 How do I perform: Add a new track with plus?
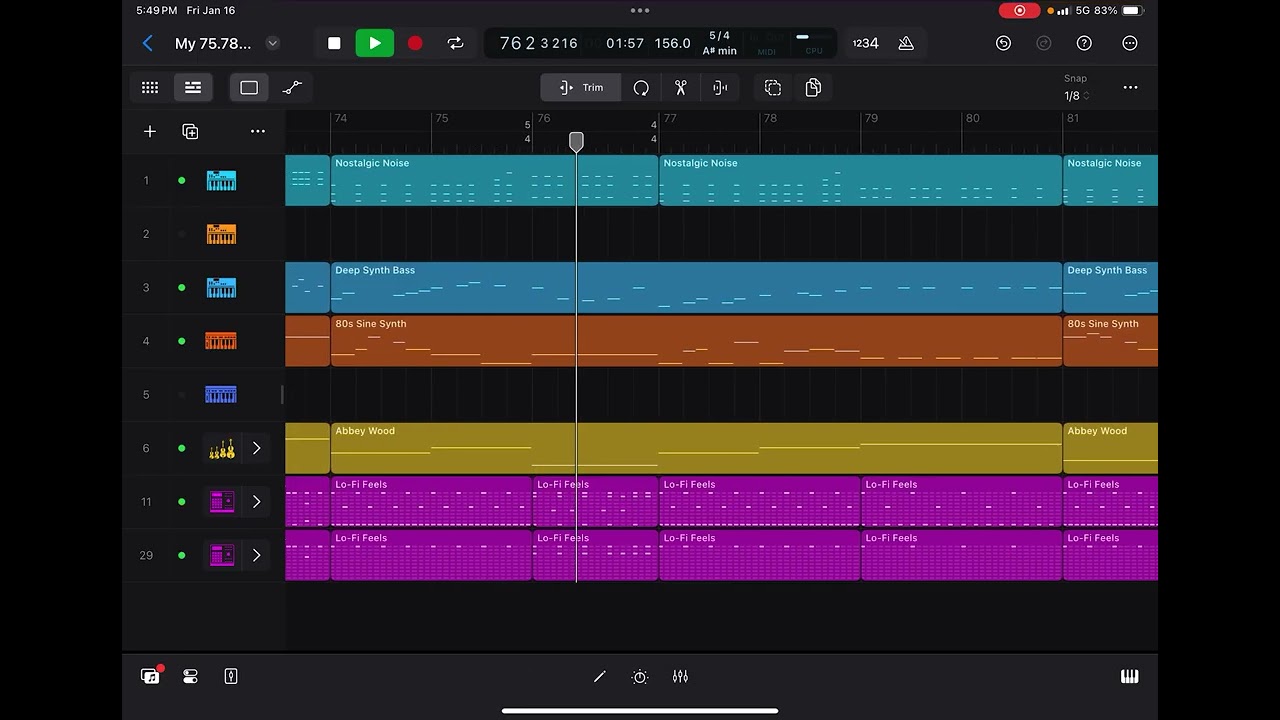[150, 132]
